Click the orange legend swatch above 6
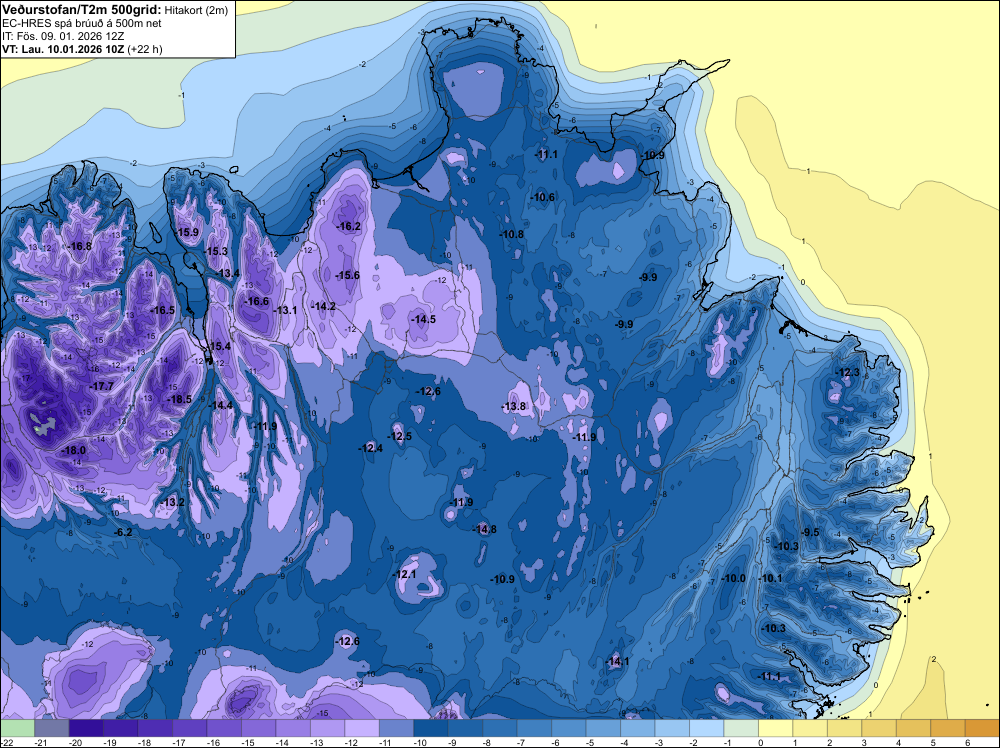 click(982, 728)
